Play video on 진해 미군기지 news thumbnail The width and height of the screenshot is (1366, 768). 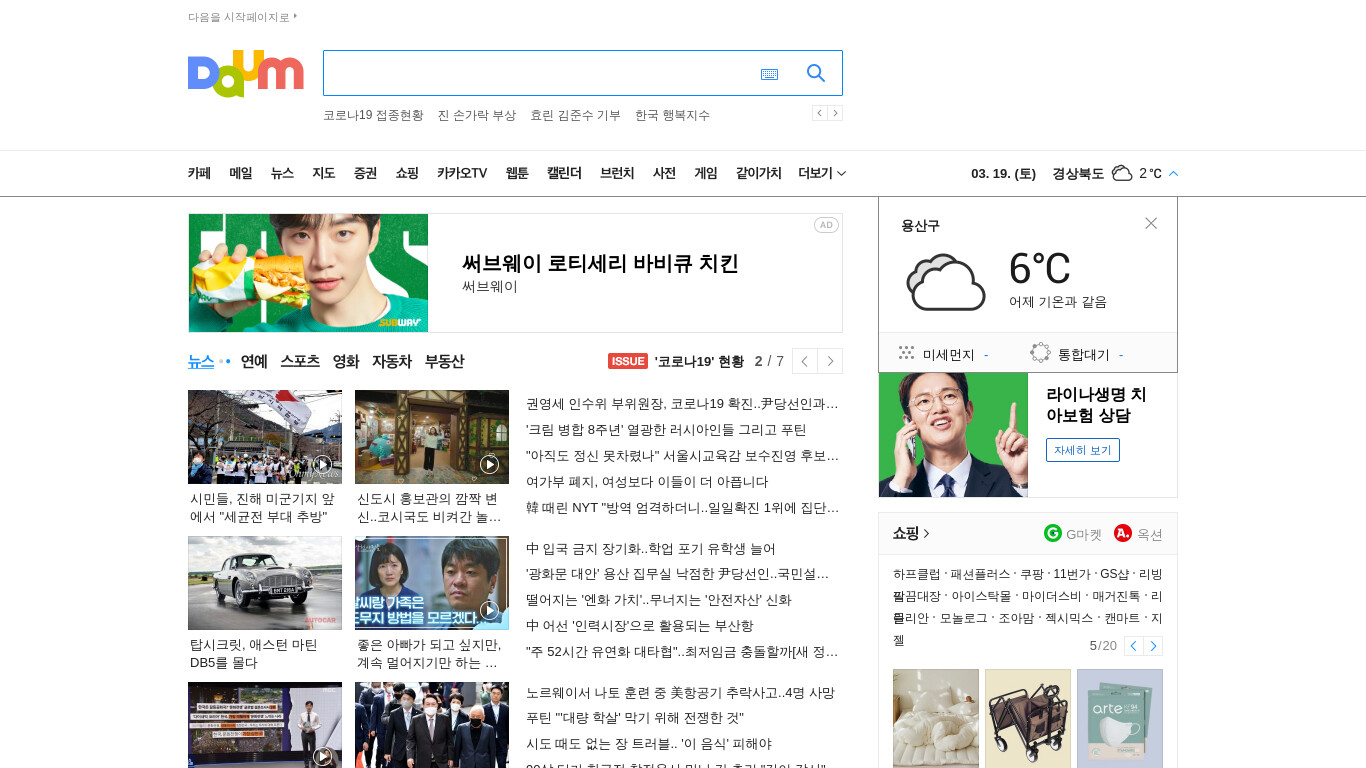pyautogui.click(x=322, y=464)
